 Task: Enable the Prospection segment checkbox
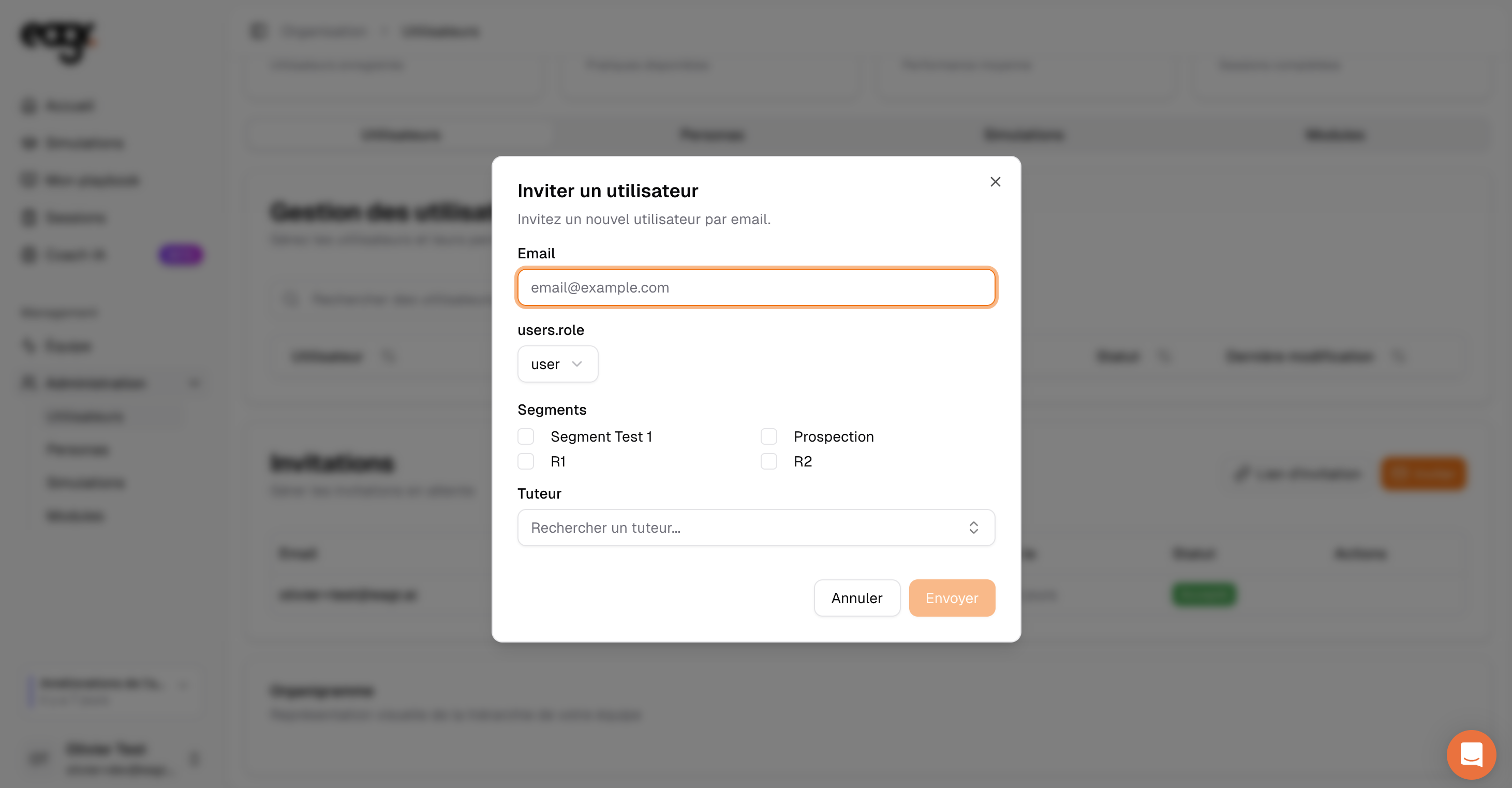(x=768, y=436)
